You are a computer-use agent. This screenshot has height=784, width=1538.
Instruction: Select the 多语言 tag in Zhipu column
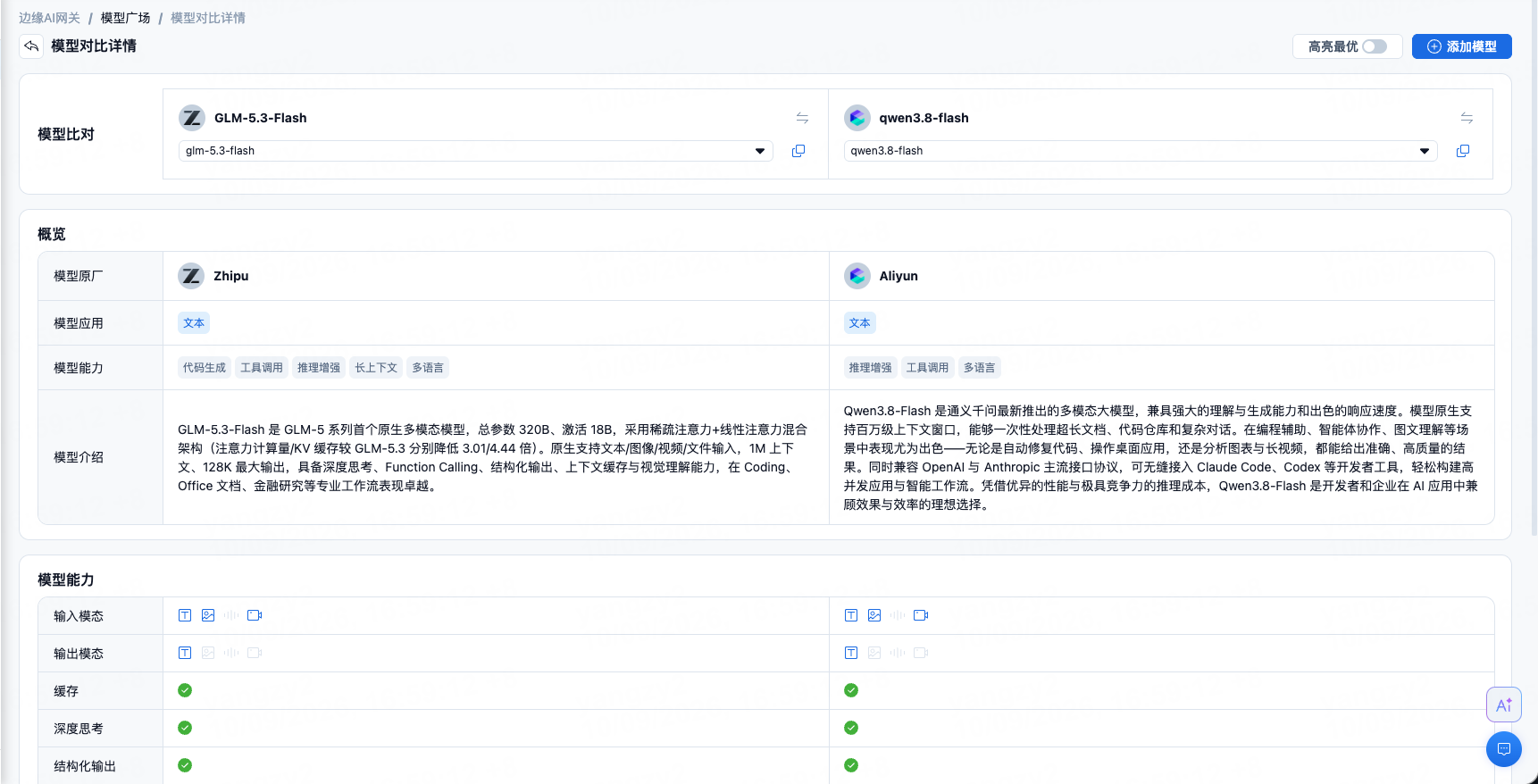pyautogui.click(x=428, y=368)
